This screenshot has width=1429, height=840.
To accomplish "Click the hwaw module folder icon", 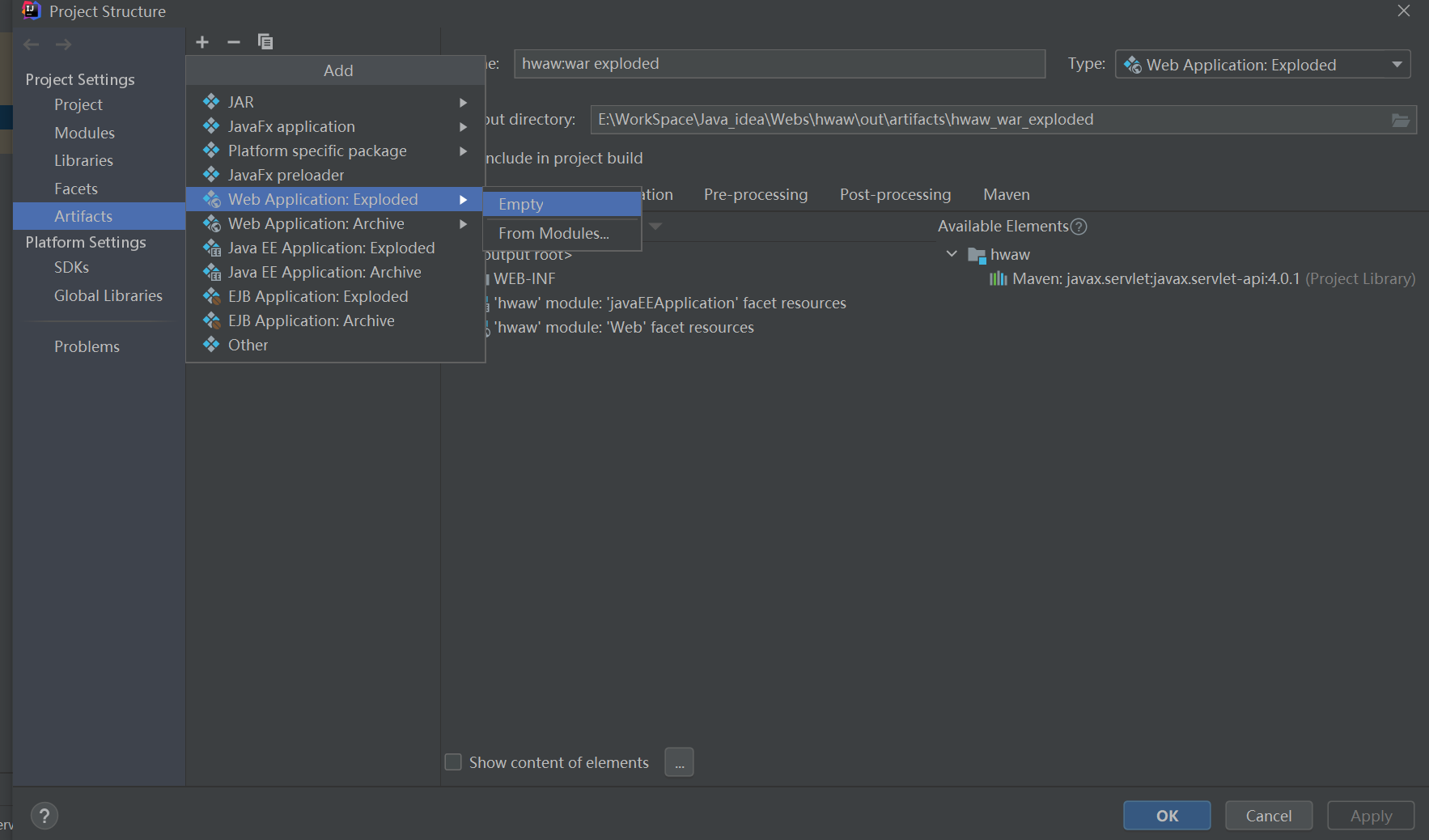I will pyautogui.click(x=977, y=256).
